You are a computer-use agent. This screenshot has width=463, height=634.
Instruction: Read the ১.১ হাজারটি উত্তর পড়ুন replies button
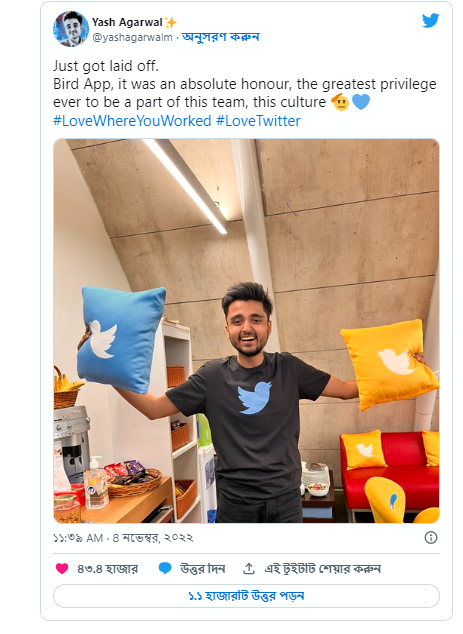coord(246,596)
